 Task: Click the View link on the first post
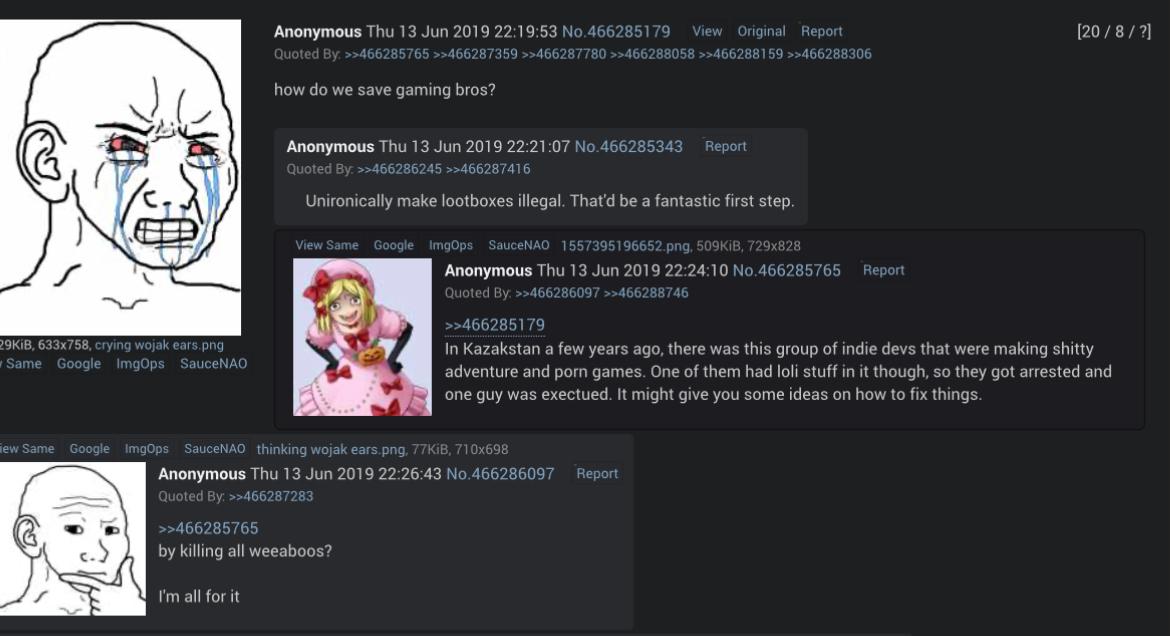pyautogui.click(x=707, y=31)
